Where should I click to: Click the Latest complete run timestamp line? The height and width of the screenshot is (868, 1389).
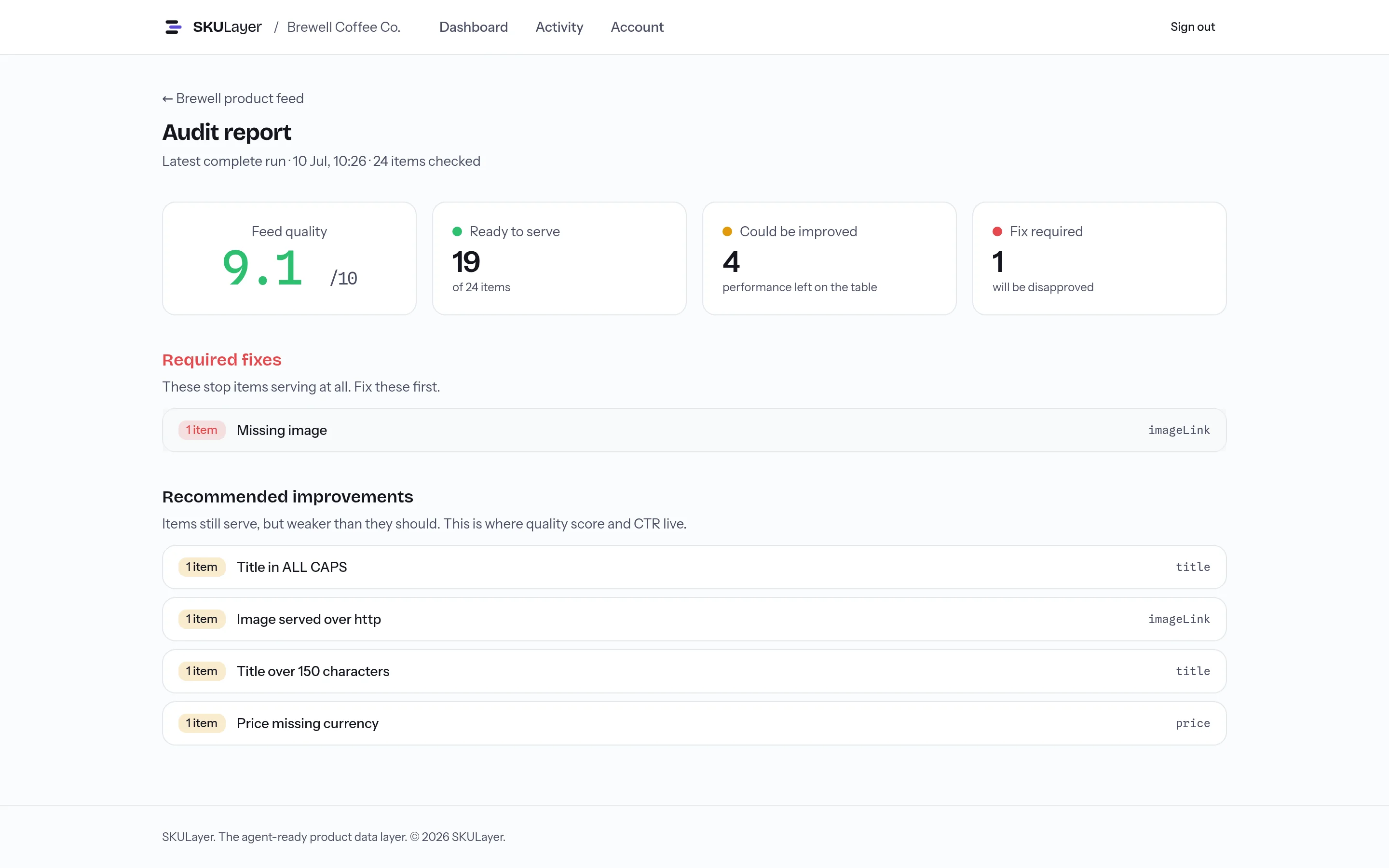321,162
